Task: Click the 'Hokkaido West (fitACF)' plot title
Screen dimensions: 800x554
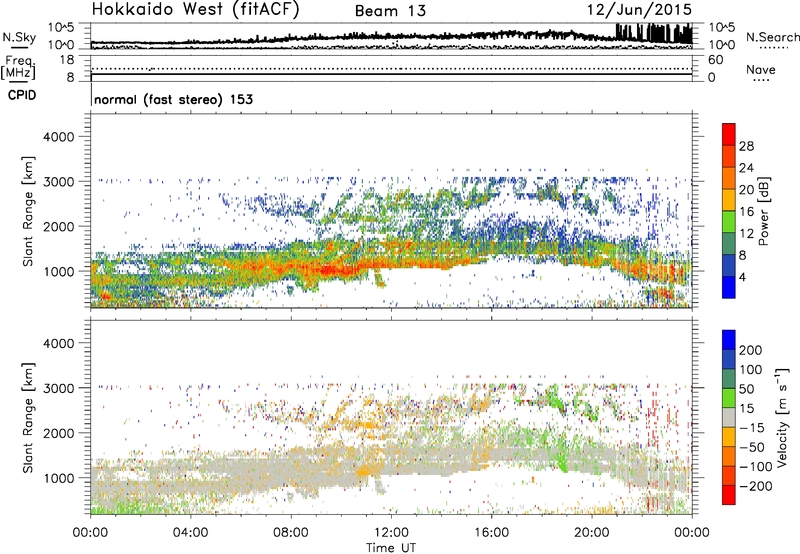Action: point(195,10)
